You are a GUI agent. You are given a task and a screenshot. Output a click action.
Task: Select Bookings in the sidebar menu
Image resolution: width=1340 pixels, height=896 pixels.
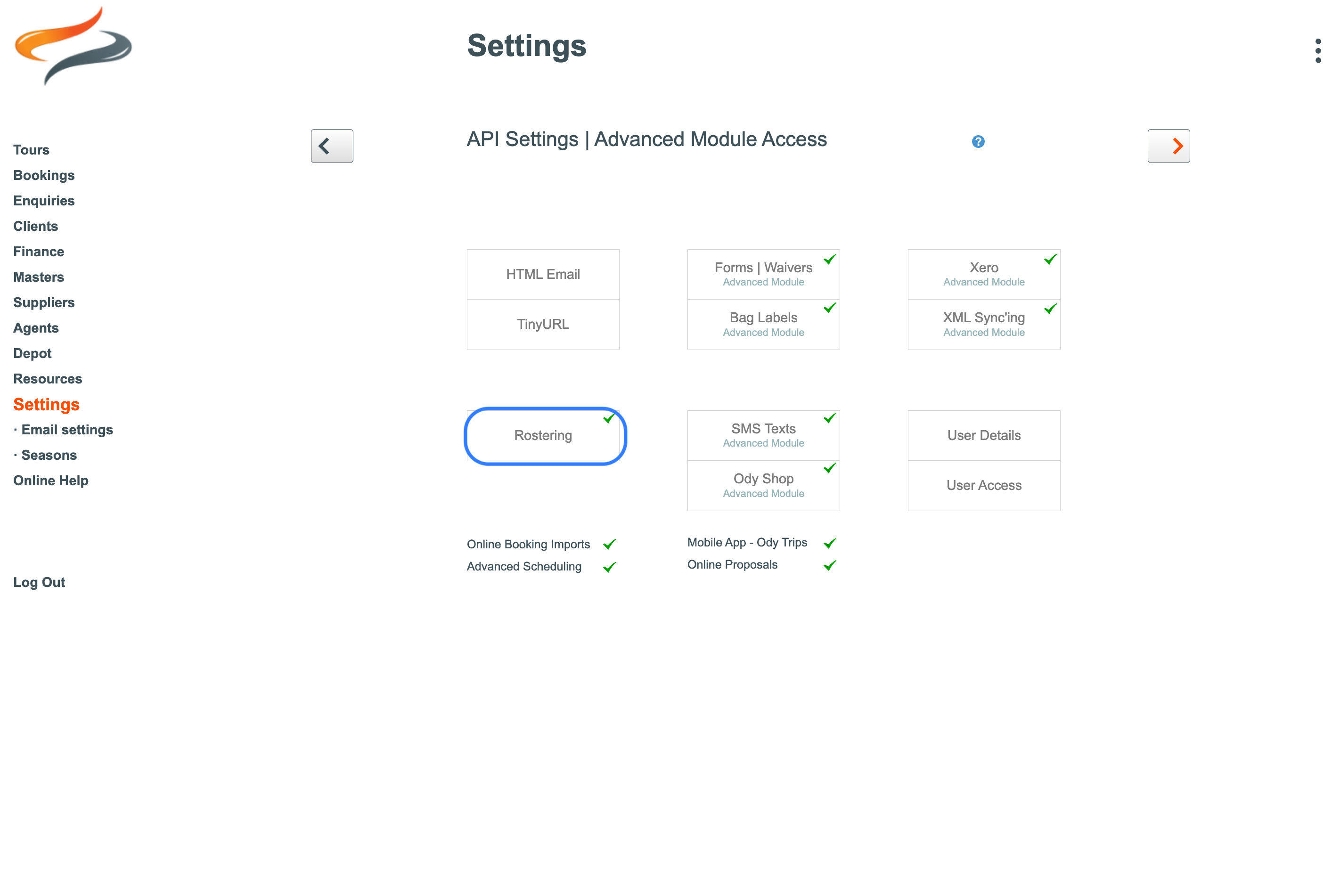pos(44,175)
